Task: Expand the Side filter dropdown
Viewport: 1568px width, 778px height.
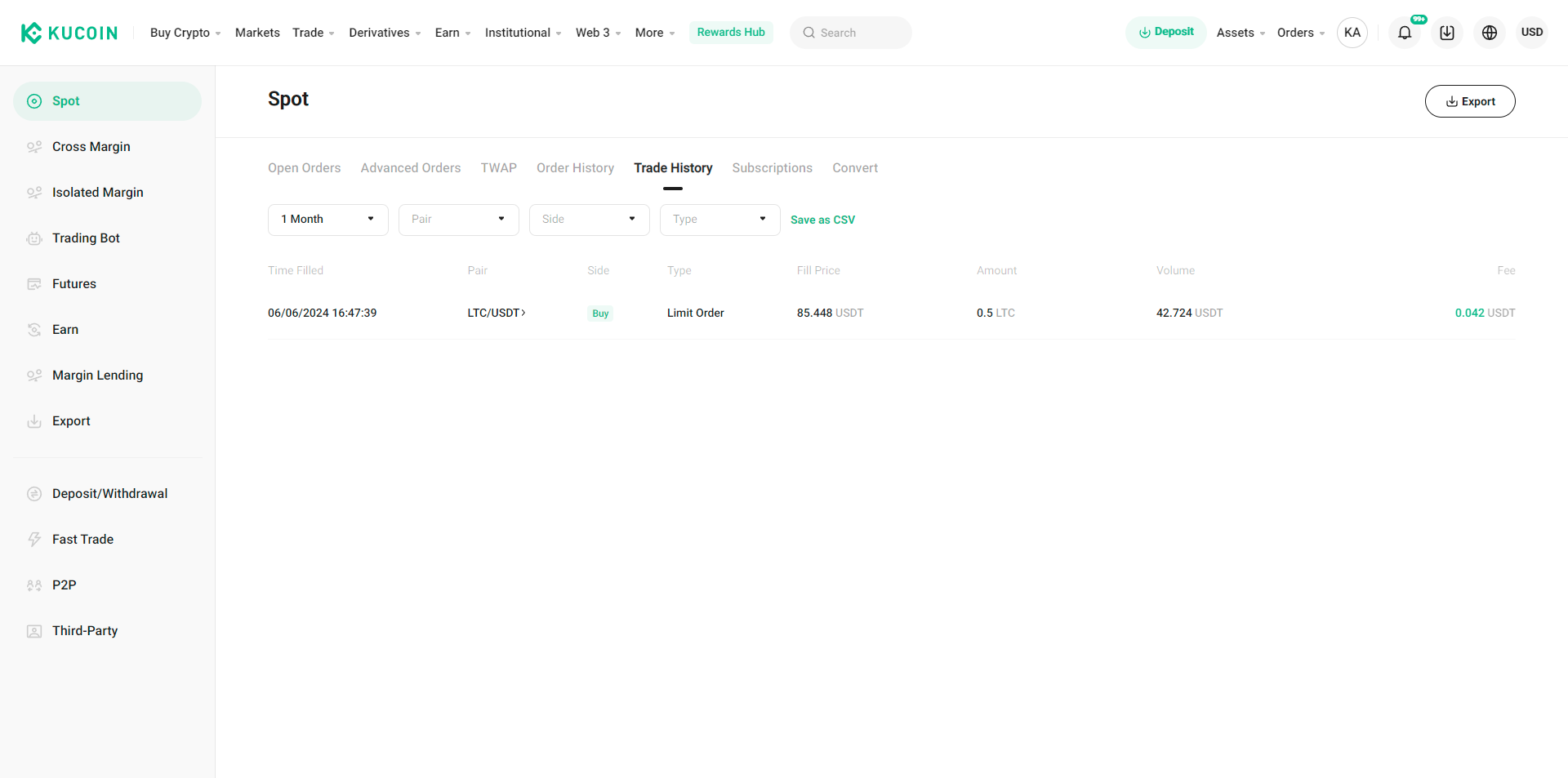Action: (x=589, y=219)
